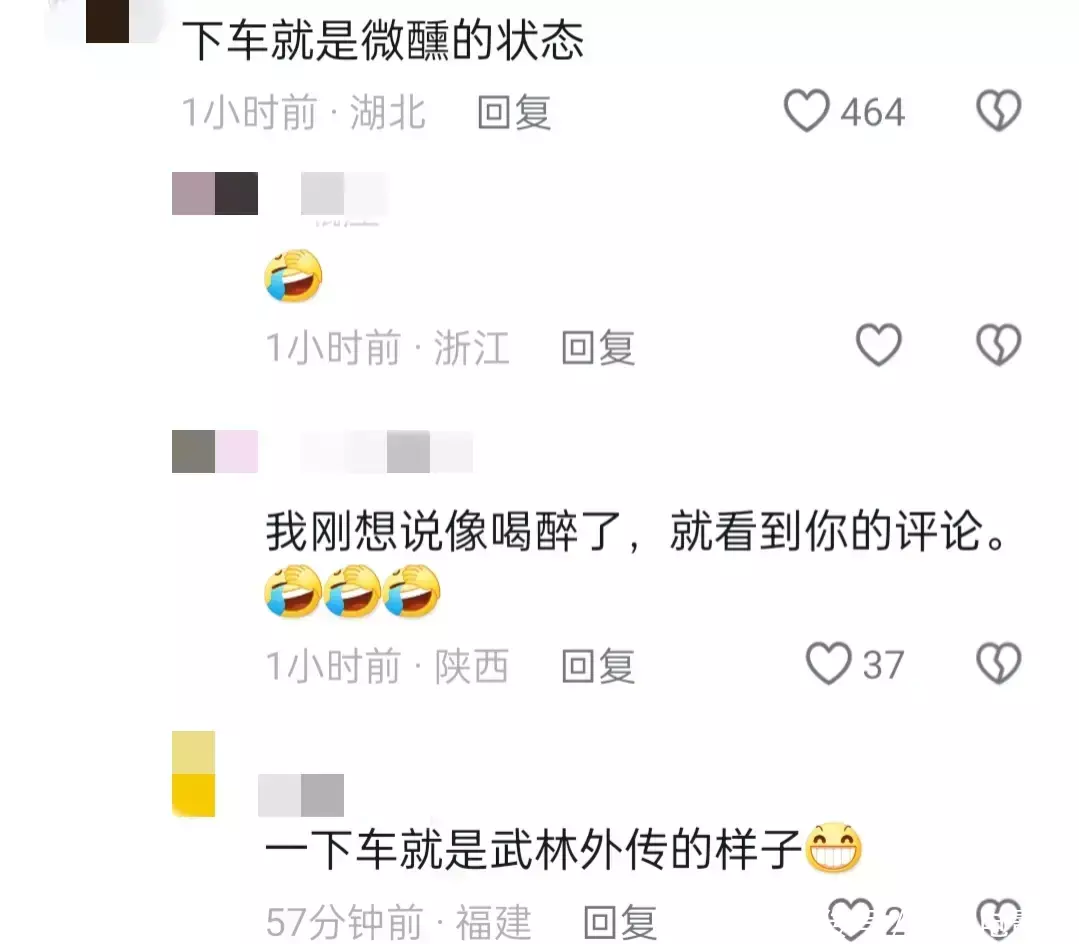Viewport: 1079px width, 944px height.
Task: Reply to the Zhejiang comment
Action: pyautogui.click(x=598, y=347)
